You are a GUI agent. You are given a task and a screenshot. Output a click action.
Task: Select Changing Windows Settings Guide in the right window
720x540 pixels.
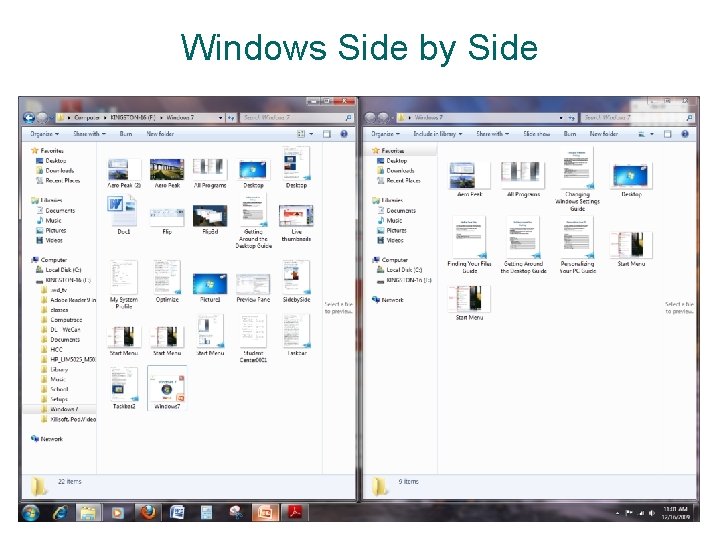[x=577, y=180]
